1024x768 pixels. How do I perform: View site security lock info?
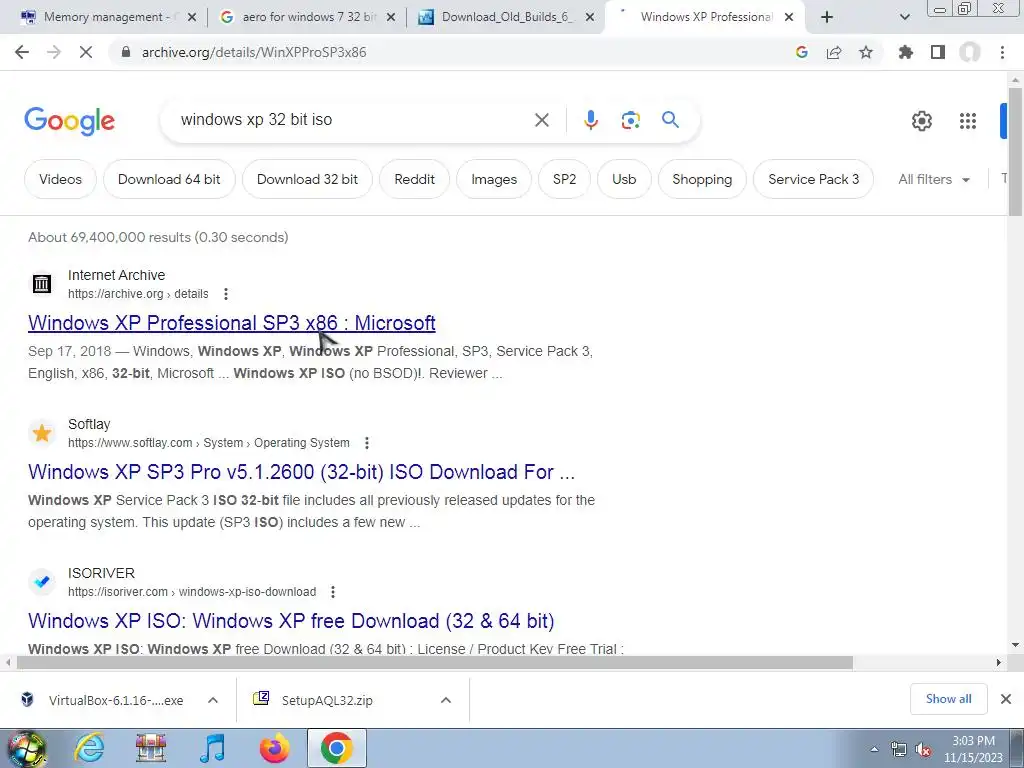click(x=125, y=52)
